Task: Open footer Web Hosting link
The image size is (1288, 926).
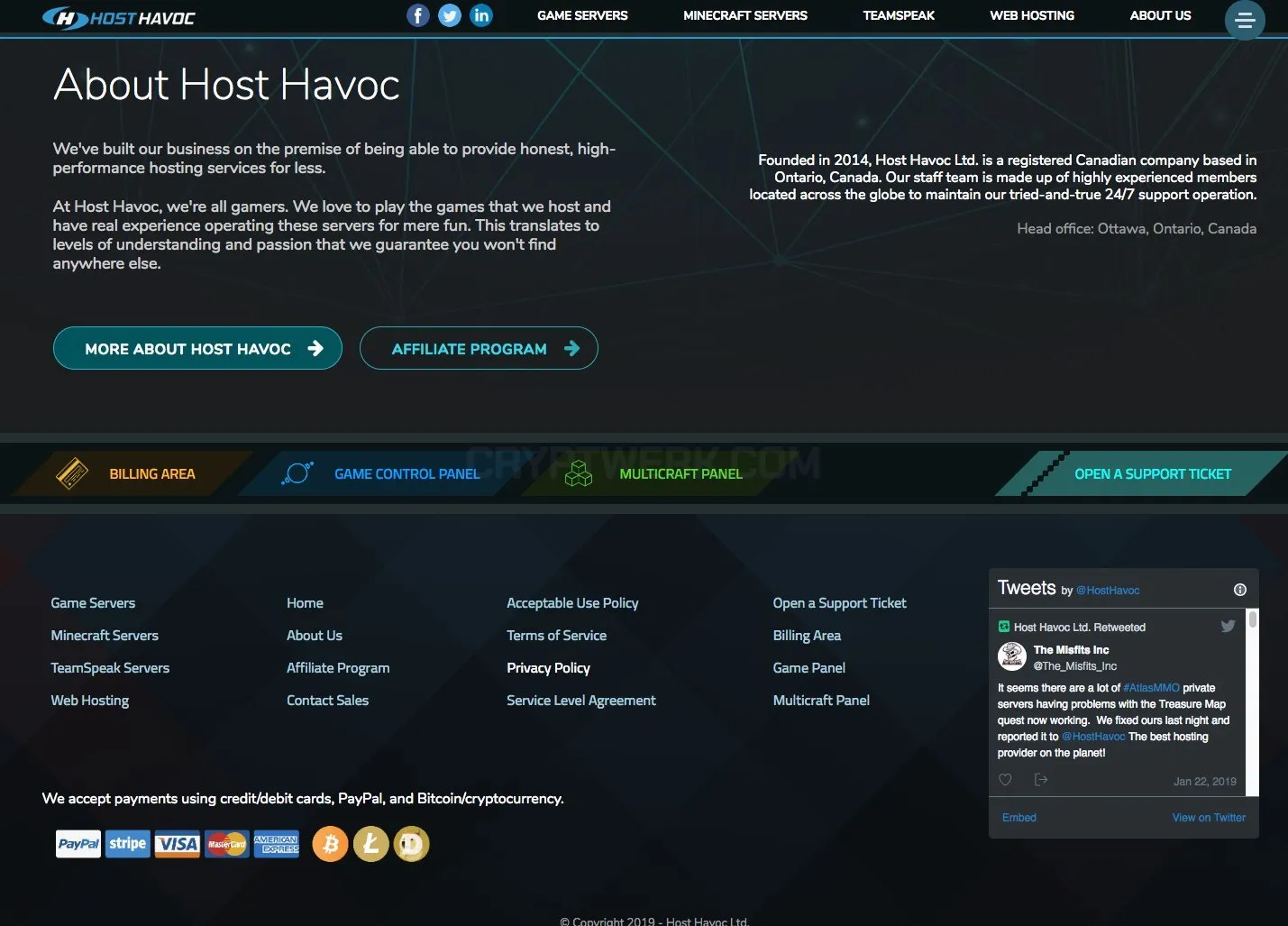Action: (x=90, y=701)
